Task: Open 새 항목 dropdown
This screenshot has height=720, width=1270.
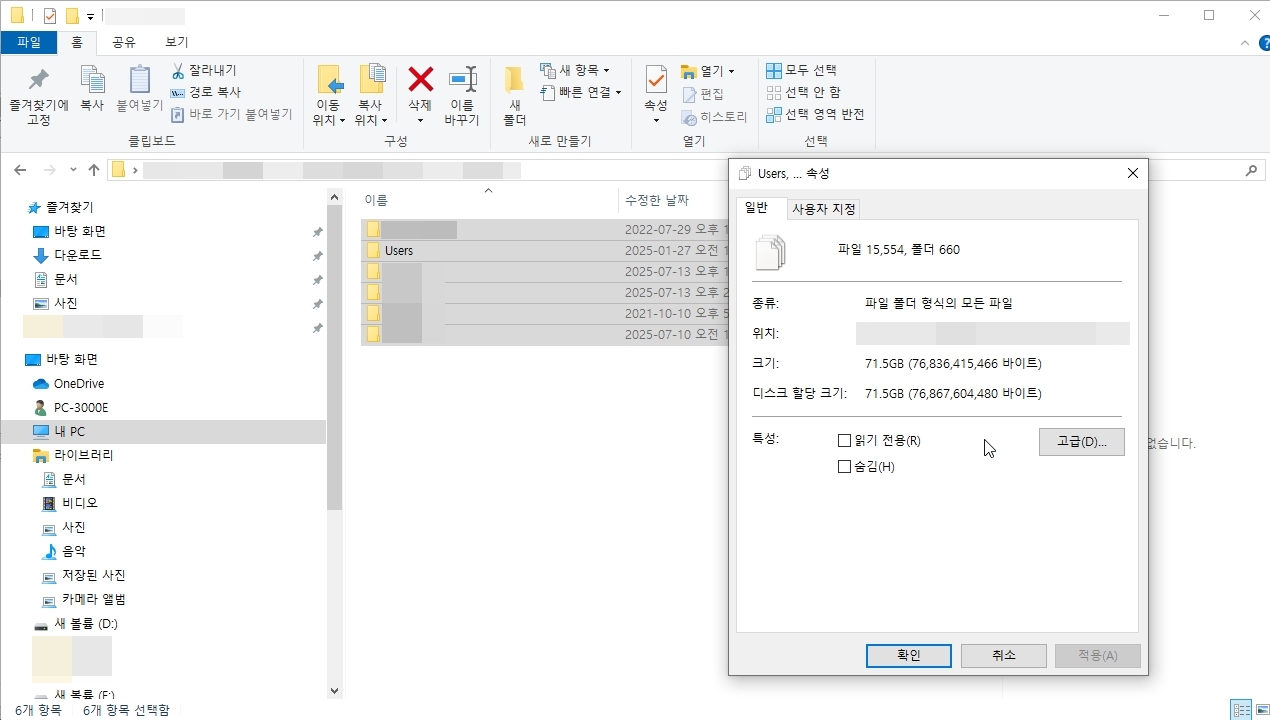Action: pos(575,70)
